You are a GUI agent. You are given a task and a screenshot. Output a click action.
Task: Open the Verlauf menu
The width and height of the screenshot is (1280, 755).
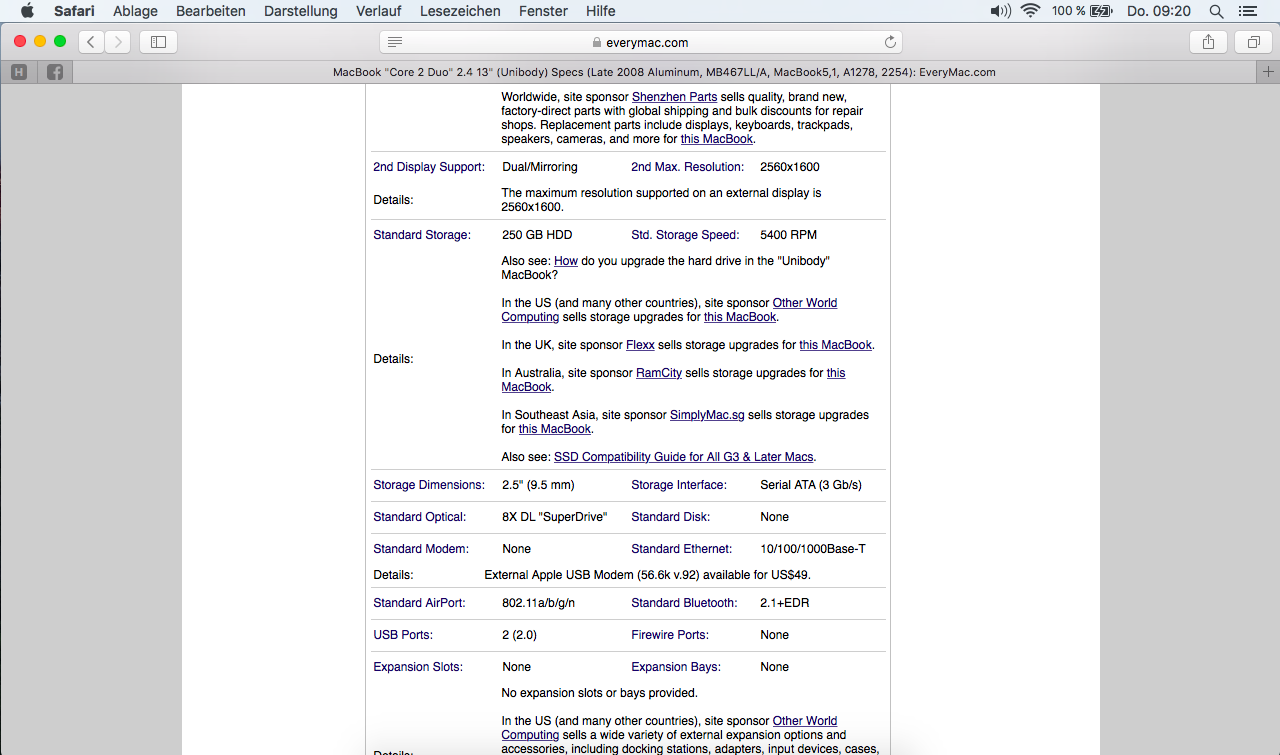[x=379, y=11]
